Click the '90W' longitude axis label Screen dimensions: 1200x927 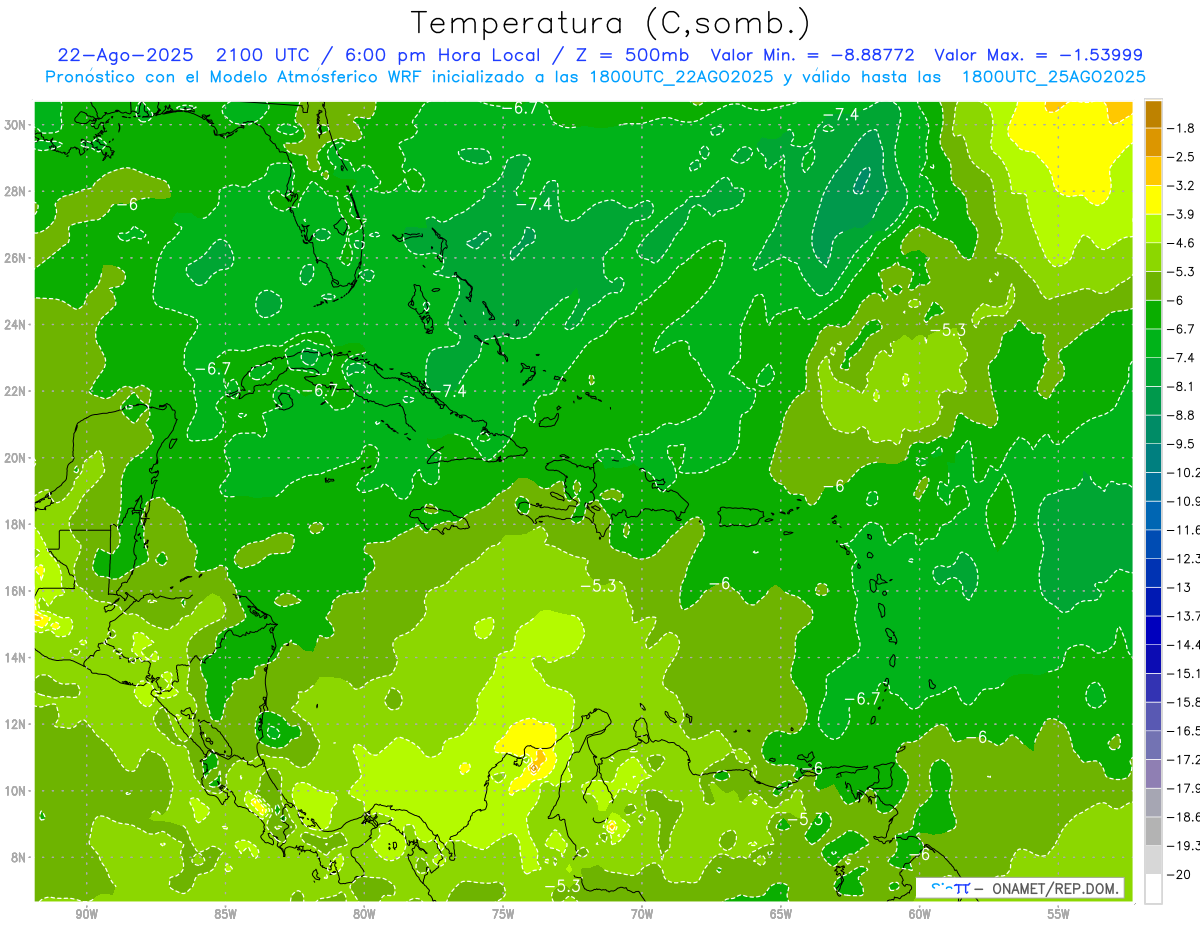tap(87, 914)
